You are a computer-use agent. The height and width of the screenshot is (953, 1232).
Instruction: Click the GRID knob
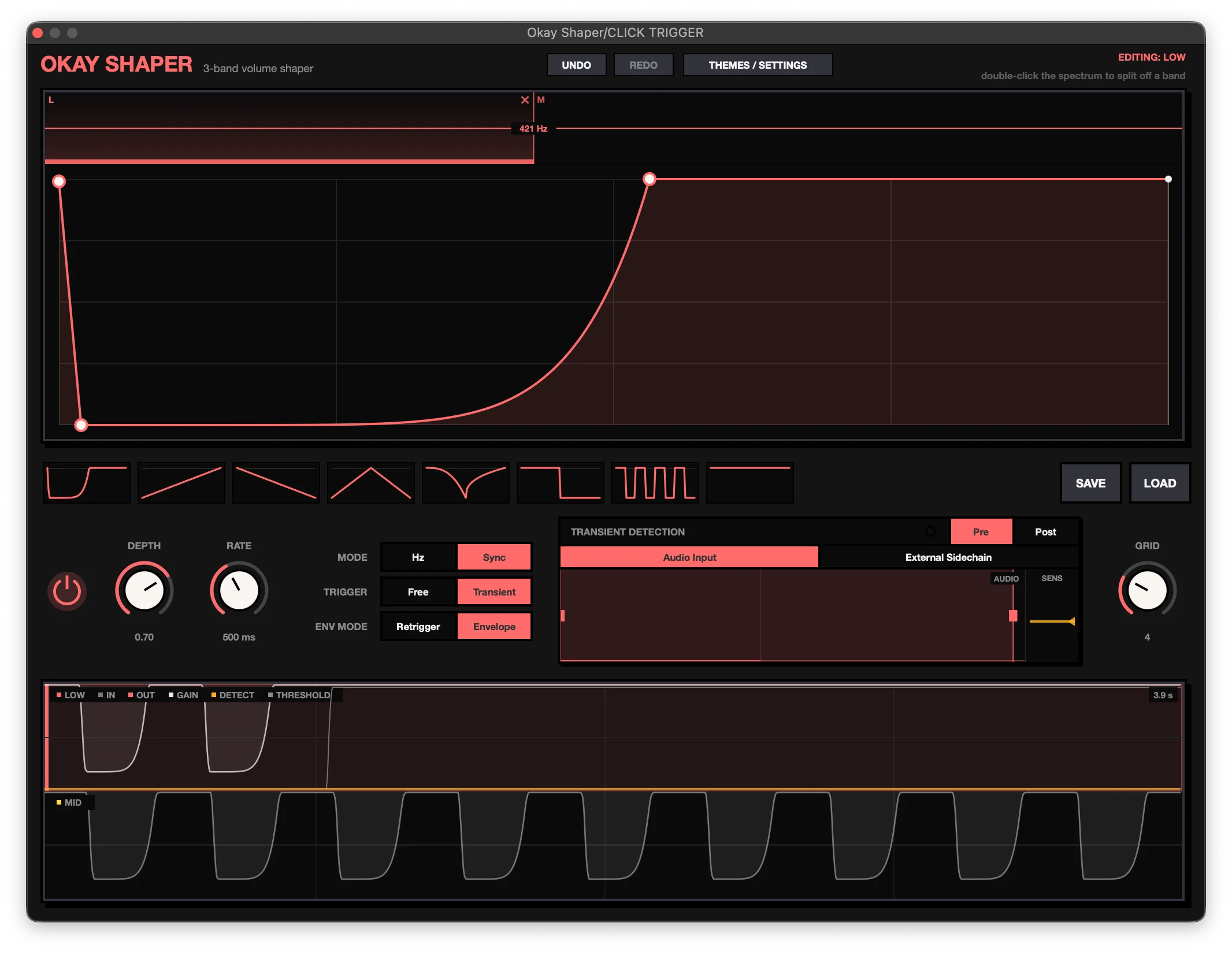pyautogui.click(x=1147, y=590)
